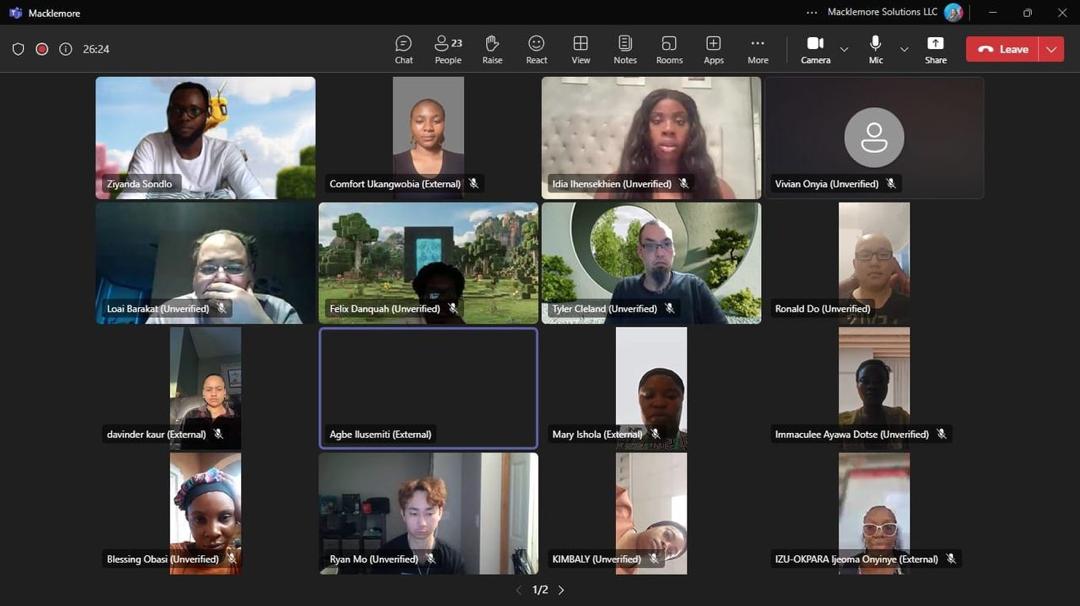Share your screen content
The height and width of the screenshot is (606, 1080).
[x=935, y=49]
